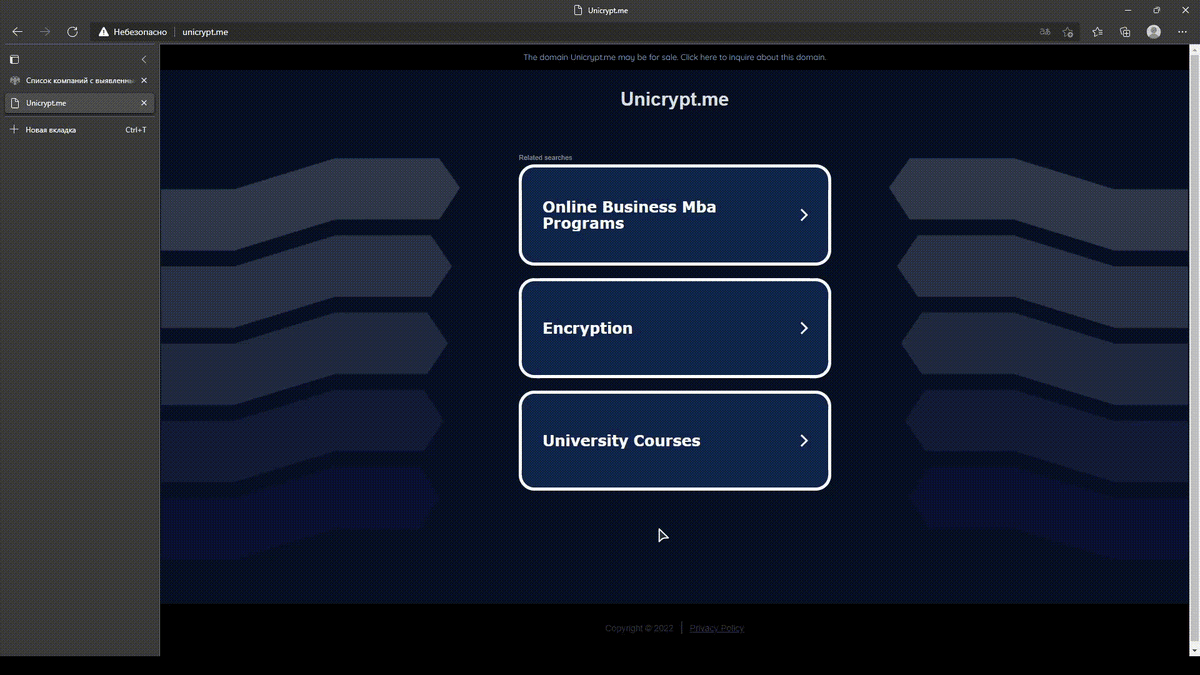Click the arrow on University Courses card
This screenshot has width=1200, height=675.
tap(804, 441)
